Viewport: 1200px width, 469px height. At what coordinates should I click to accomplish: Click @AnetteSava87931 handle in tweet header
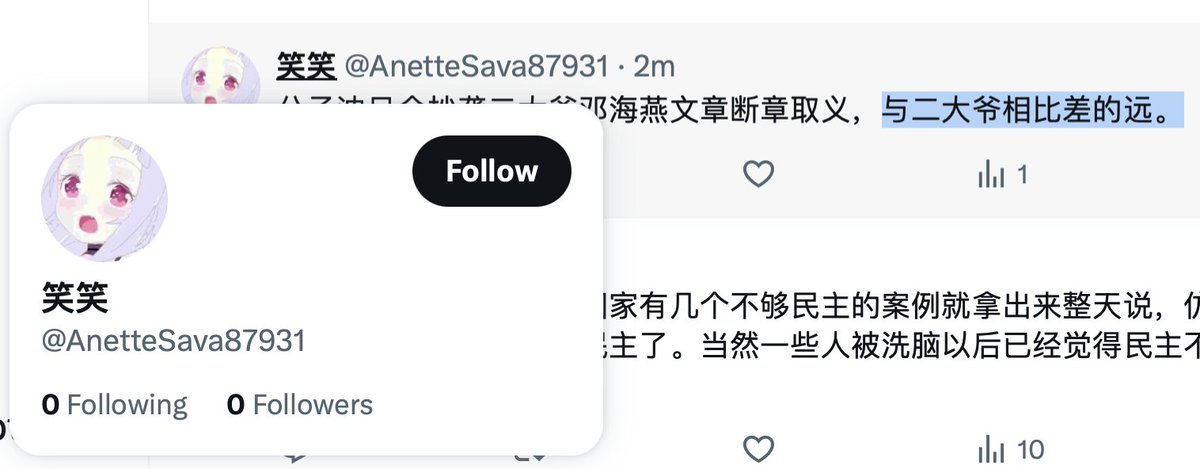(476, 67)
